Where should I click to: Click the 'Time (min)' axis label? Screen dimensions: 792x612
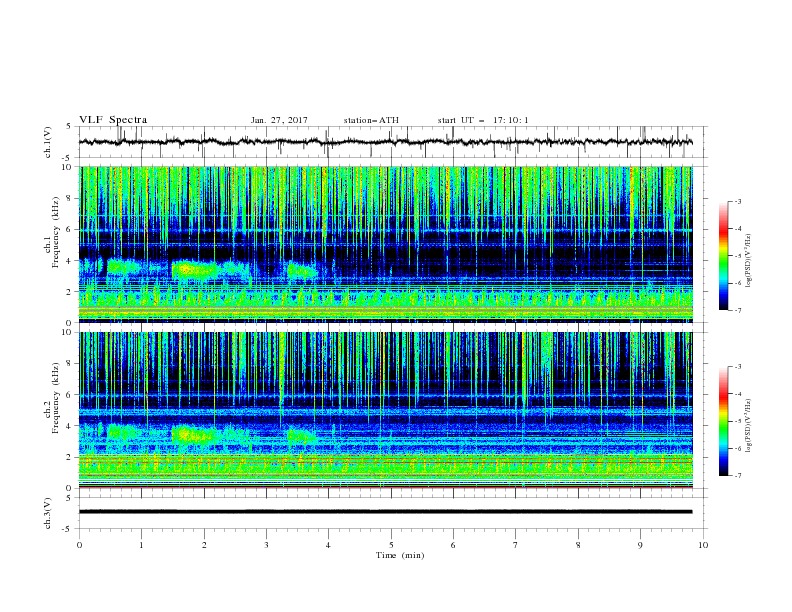tap(400, 555)
